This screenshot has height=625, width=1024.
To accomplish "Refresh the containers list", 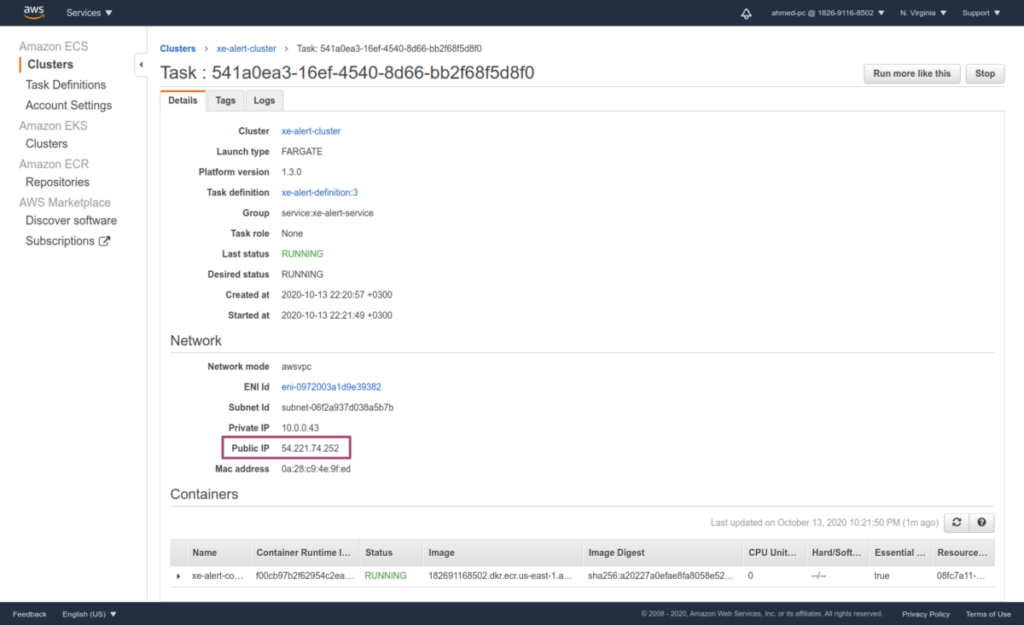I will click(957, 522).
